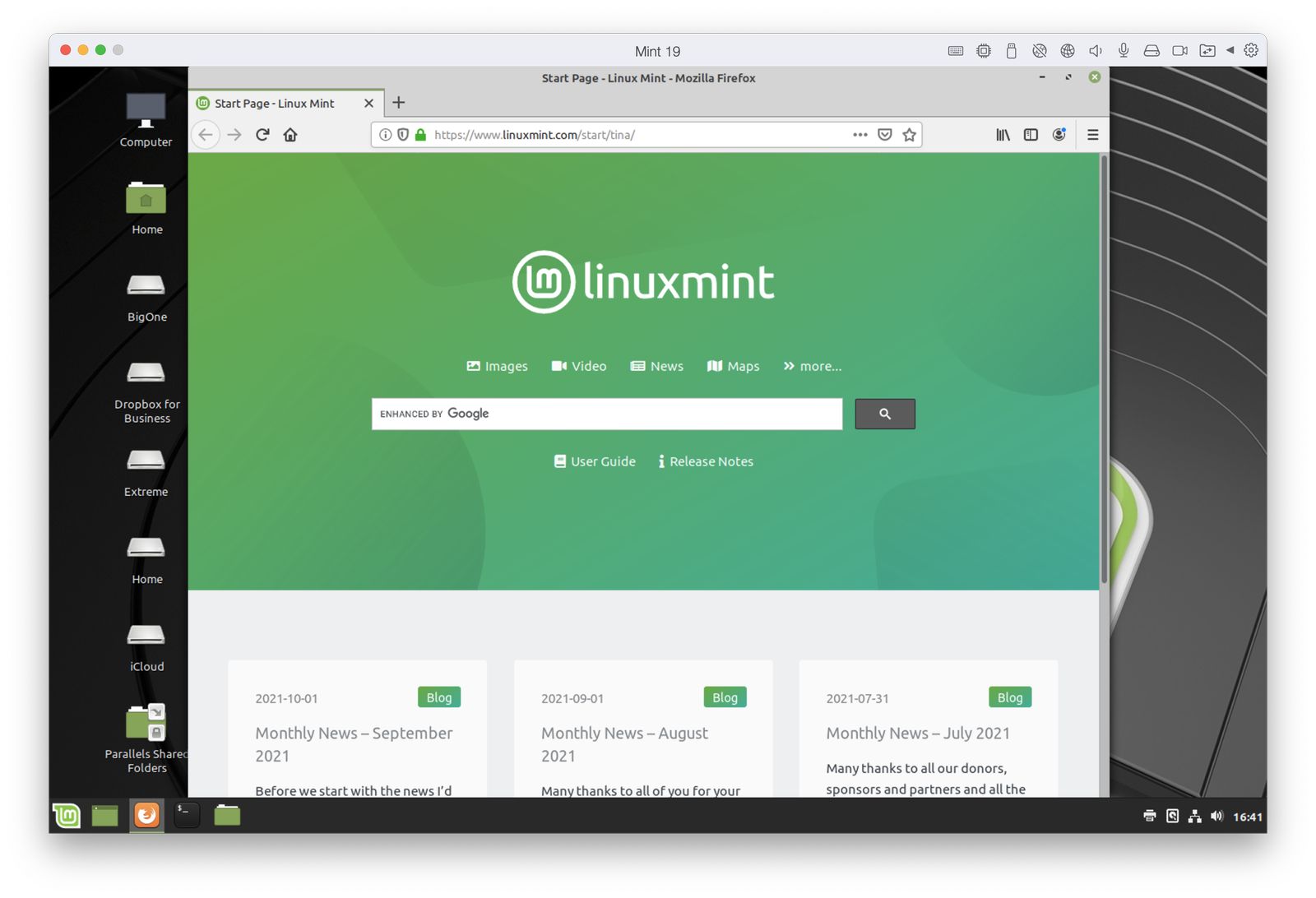This screenshot has width=1316, height=898.
Task: Select BigOne drive desktop icon
Action: click(x=146, y=297)
